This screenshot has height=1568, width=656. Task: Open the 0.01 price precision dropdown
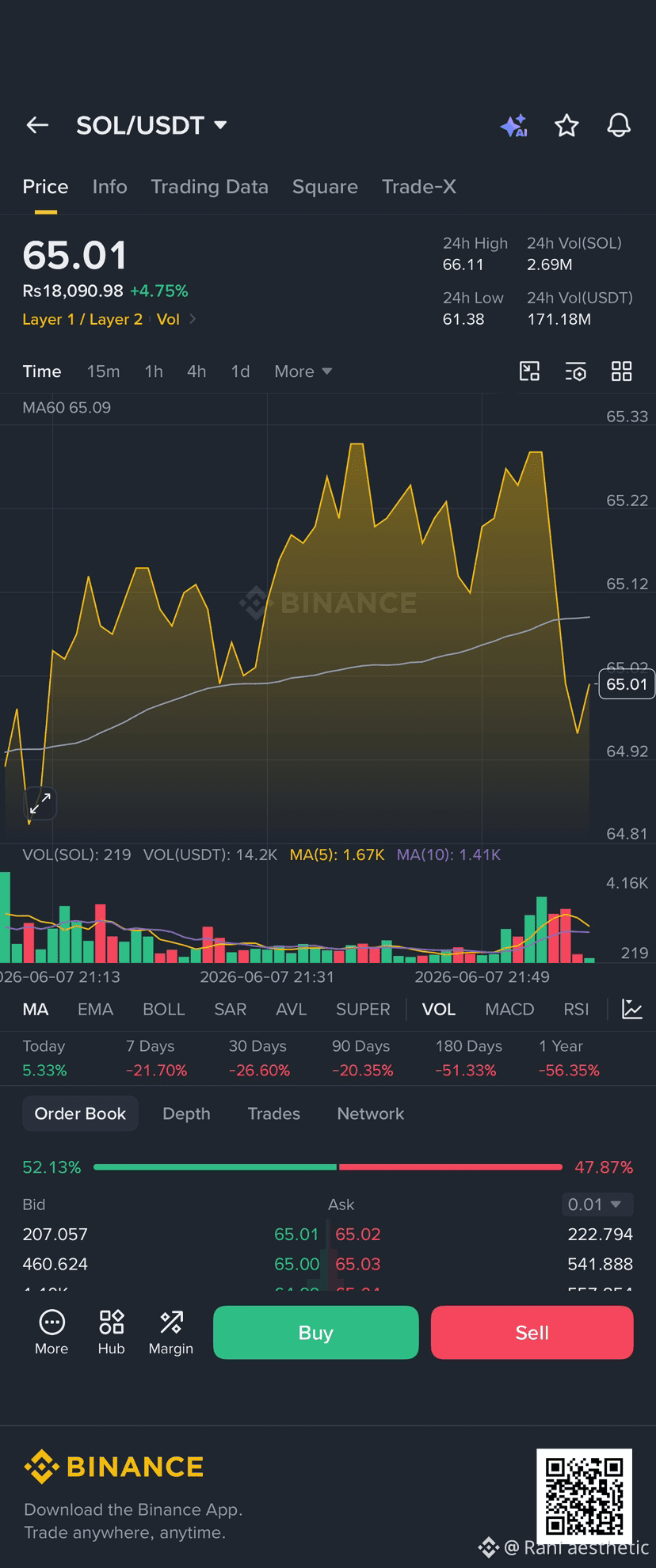coord(598,1205)
